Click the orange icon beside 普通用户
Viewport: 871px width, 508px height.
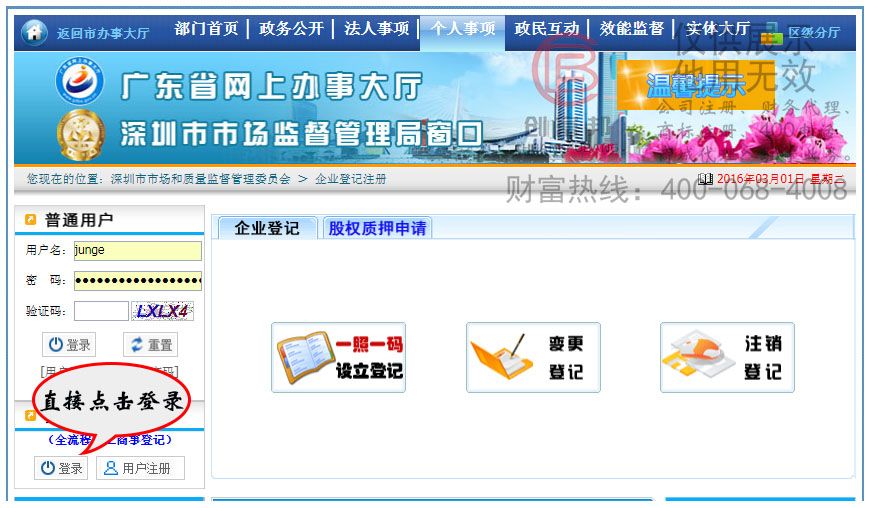click(x=31, y=220)
